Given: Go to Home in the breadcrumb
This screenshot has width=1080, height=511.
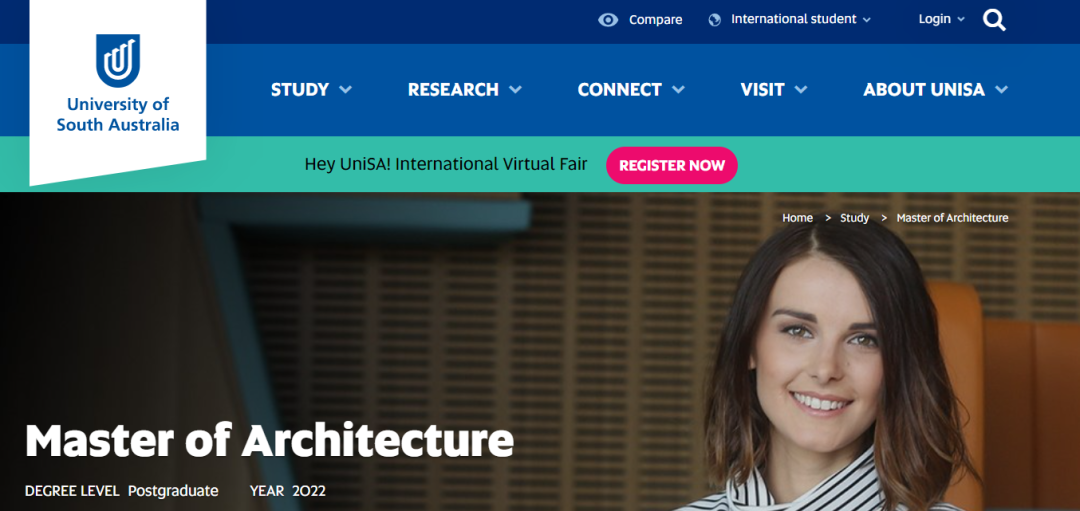Looking at the screenshot, I should tap(797, 218).
